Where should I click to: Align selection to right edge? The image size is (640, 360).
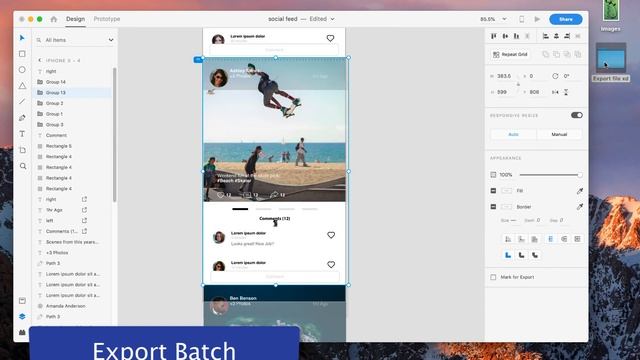tap(567, 36)
